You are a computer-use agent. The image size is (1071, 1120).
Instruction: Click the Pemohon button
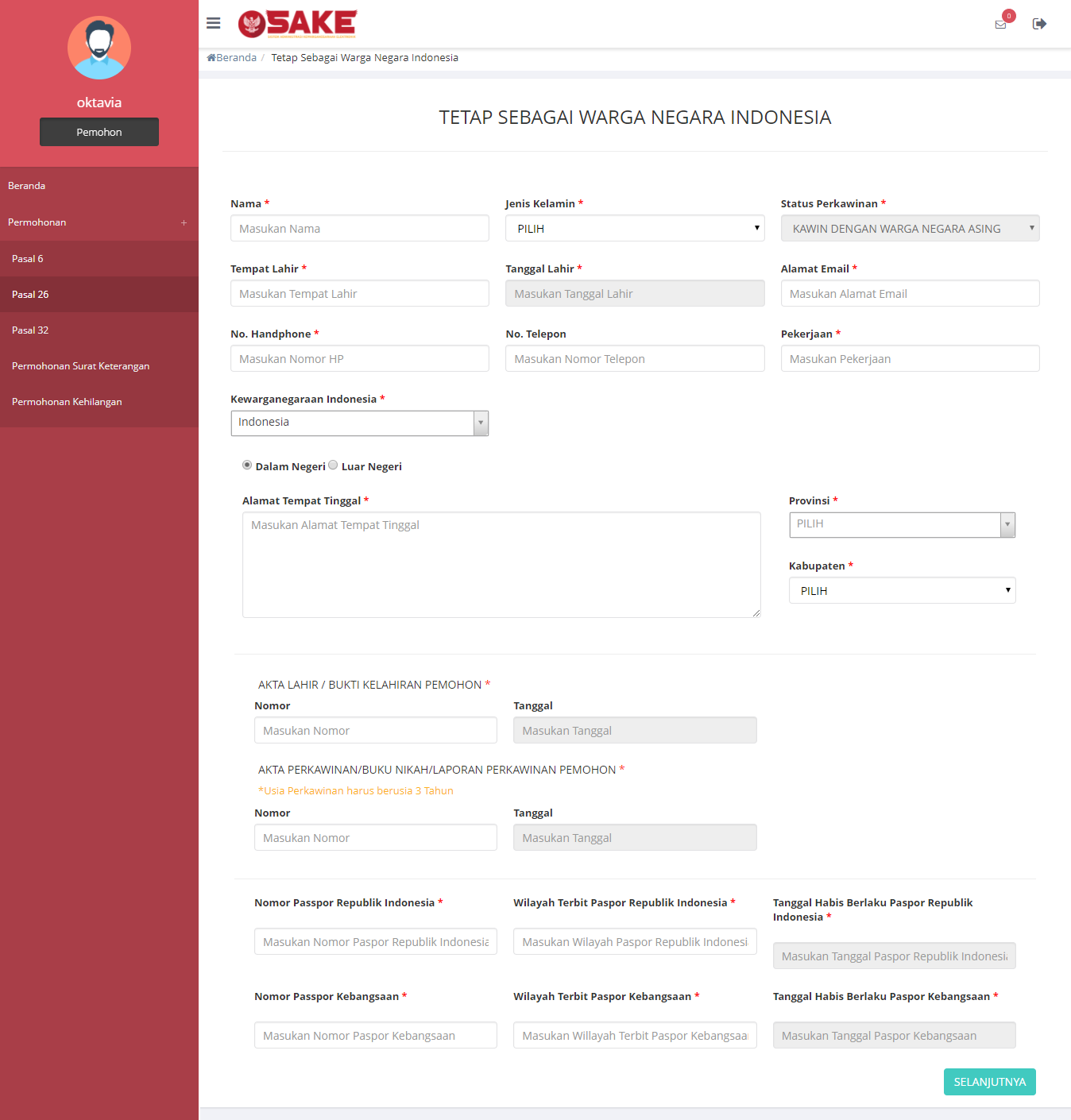point(99,132)
